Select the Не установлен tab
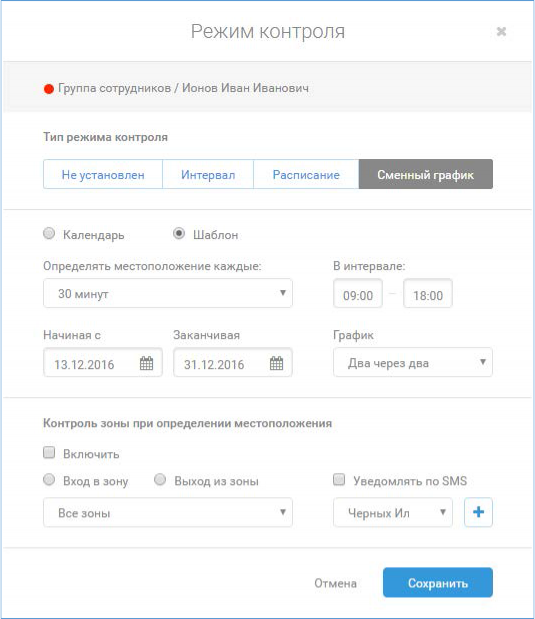Image resolution: width=535 pixels, height=619 pixels. click(x=103, y=174)
